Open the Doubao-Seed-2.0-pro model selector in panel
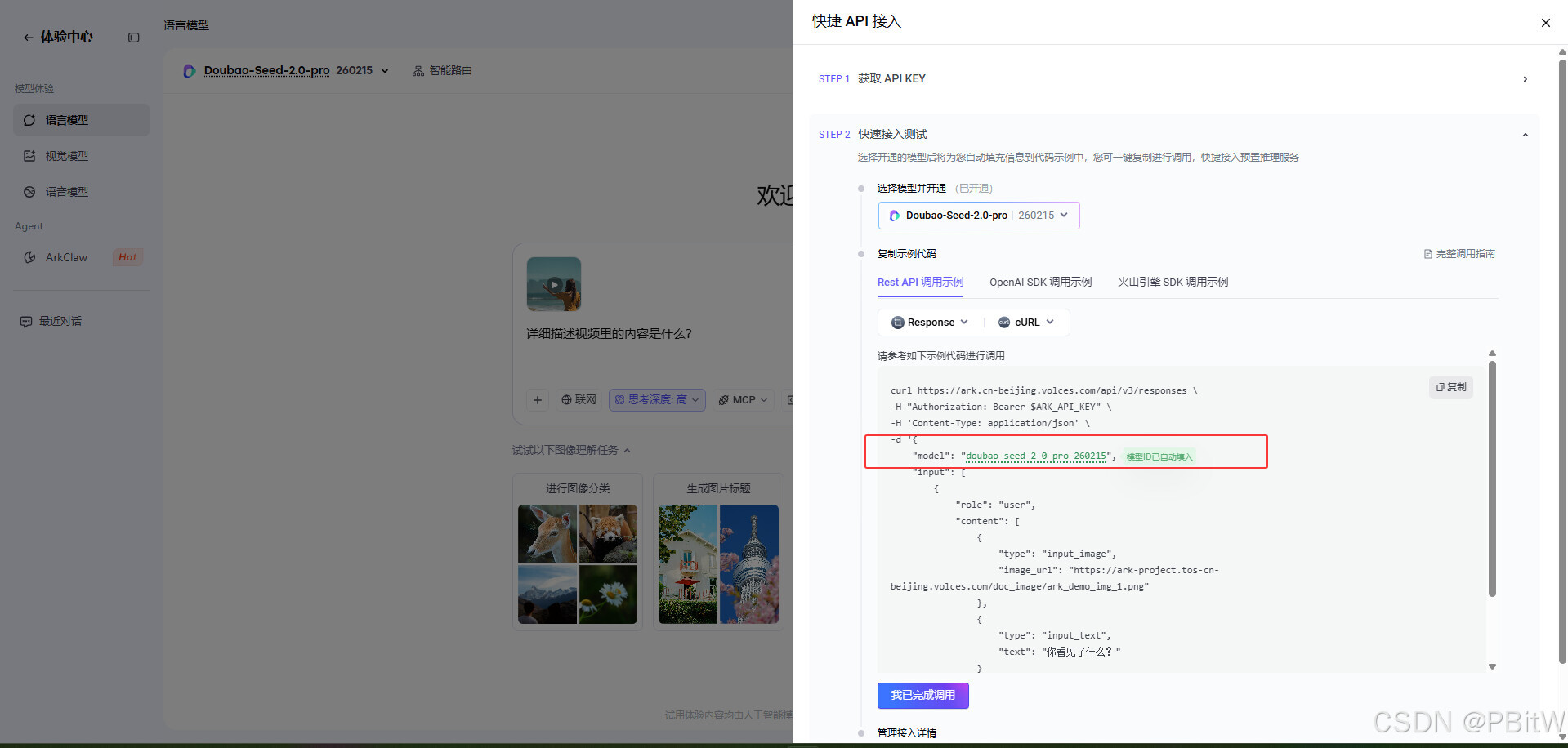Screen dimensions: 1568x748 click(x=978, y=216)
